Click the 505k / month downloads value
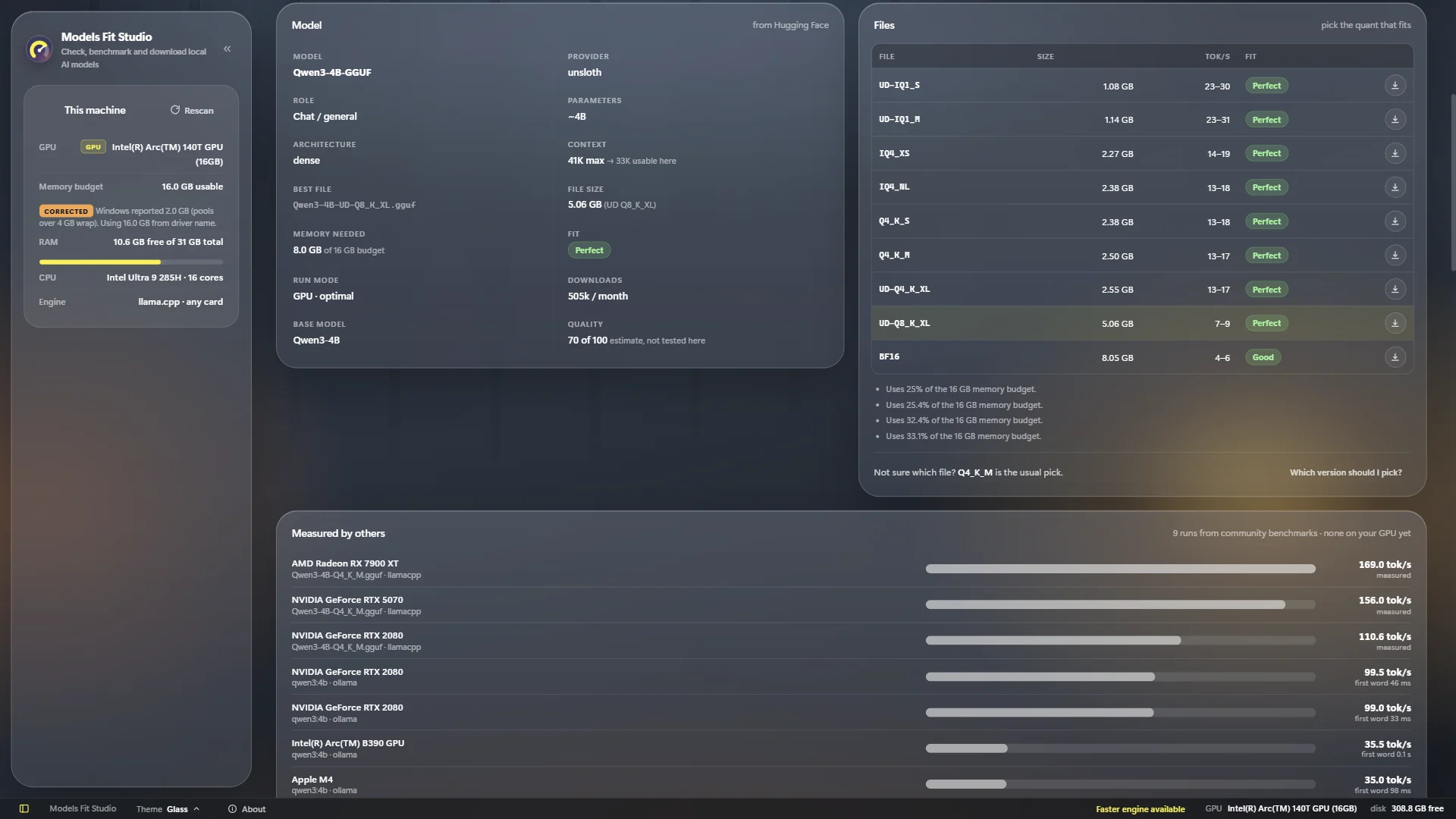This screenshot has height=819, width=1456. click(x=598, y=297)
